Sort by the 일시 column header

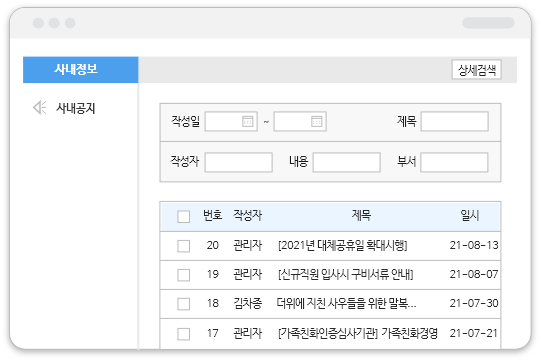(470, 216)
